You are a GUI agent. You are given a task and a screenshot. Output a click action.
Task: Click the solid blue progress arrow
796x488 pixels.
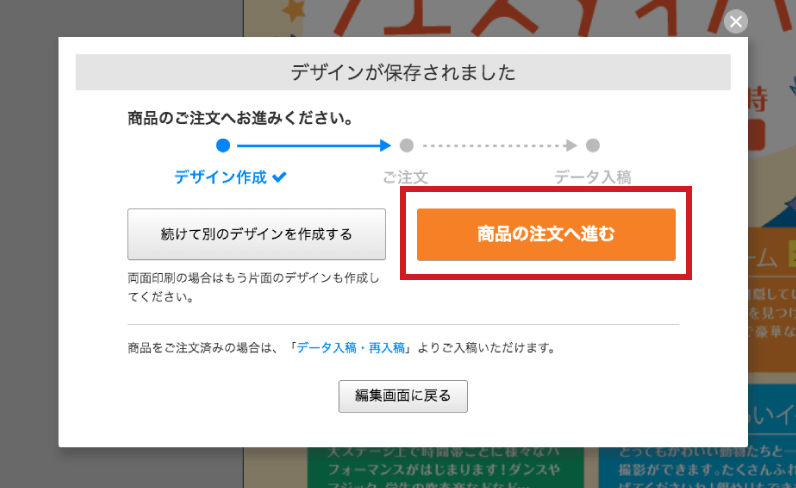[x=314, y=146]
